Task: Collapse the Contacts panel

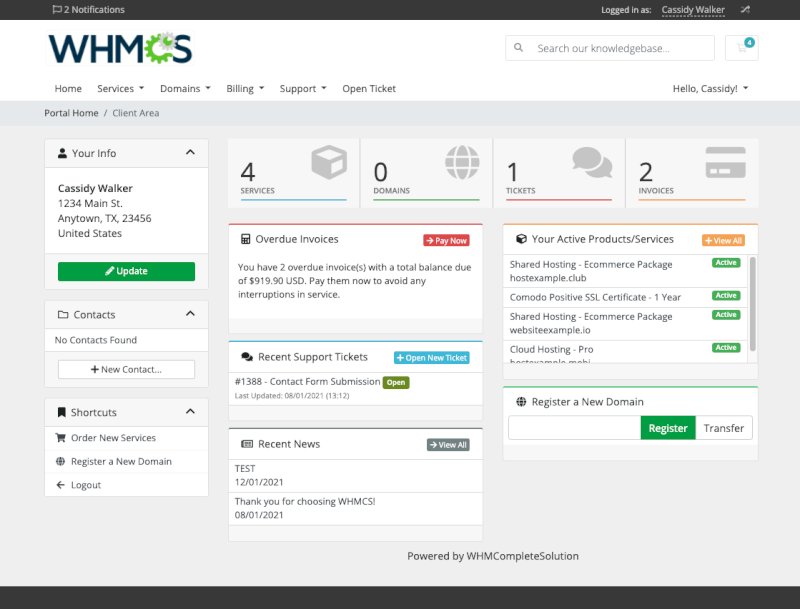Action: coord(190,313)
